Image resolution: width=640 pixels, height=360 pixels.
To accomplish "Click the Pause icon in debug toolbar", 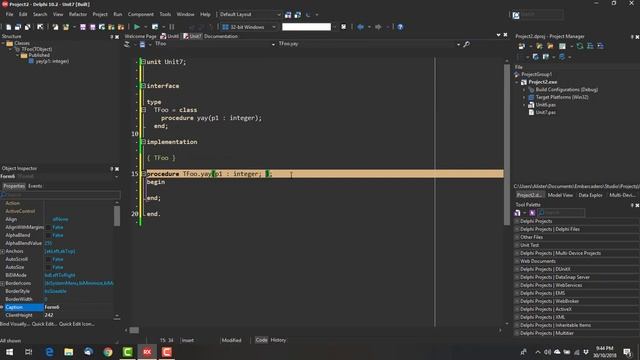I will [x=172, y=27].
